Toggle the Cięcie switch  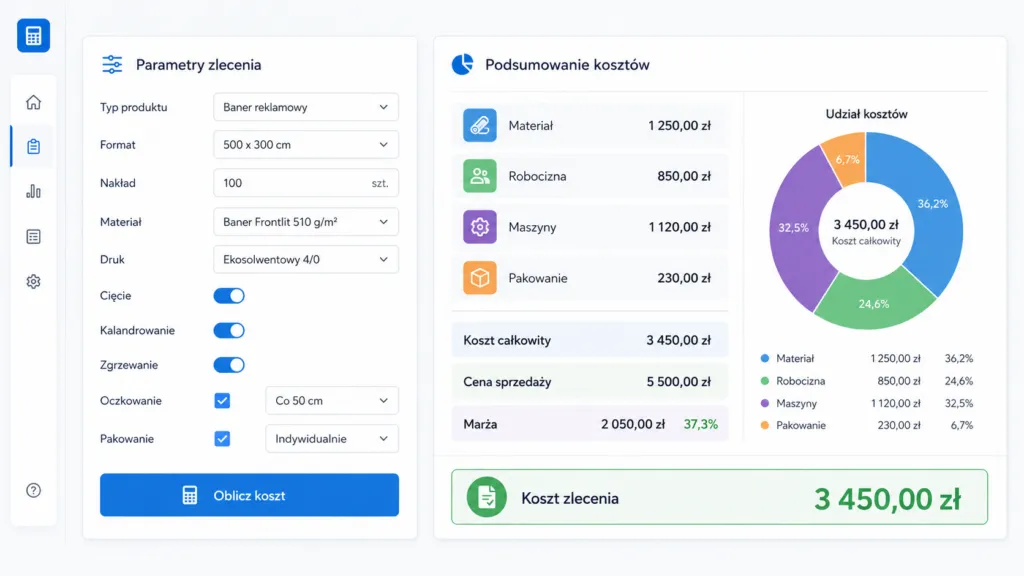229,296
